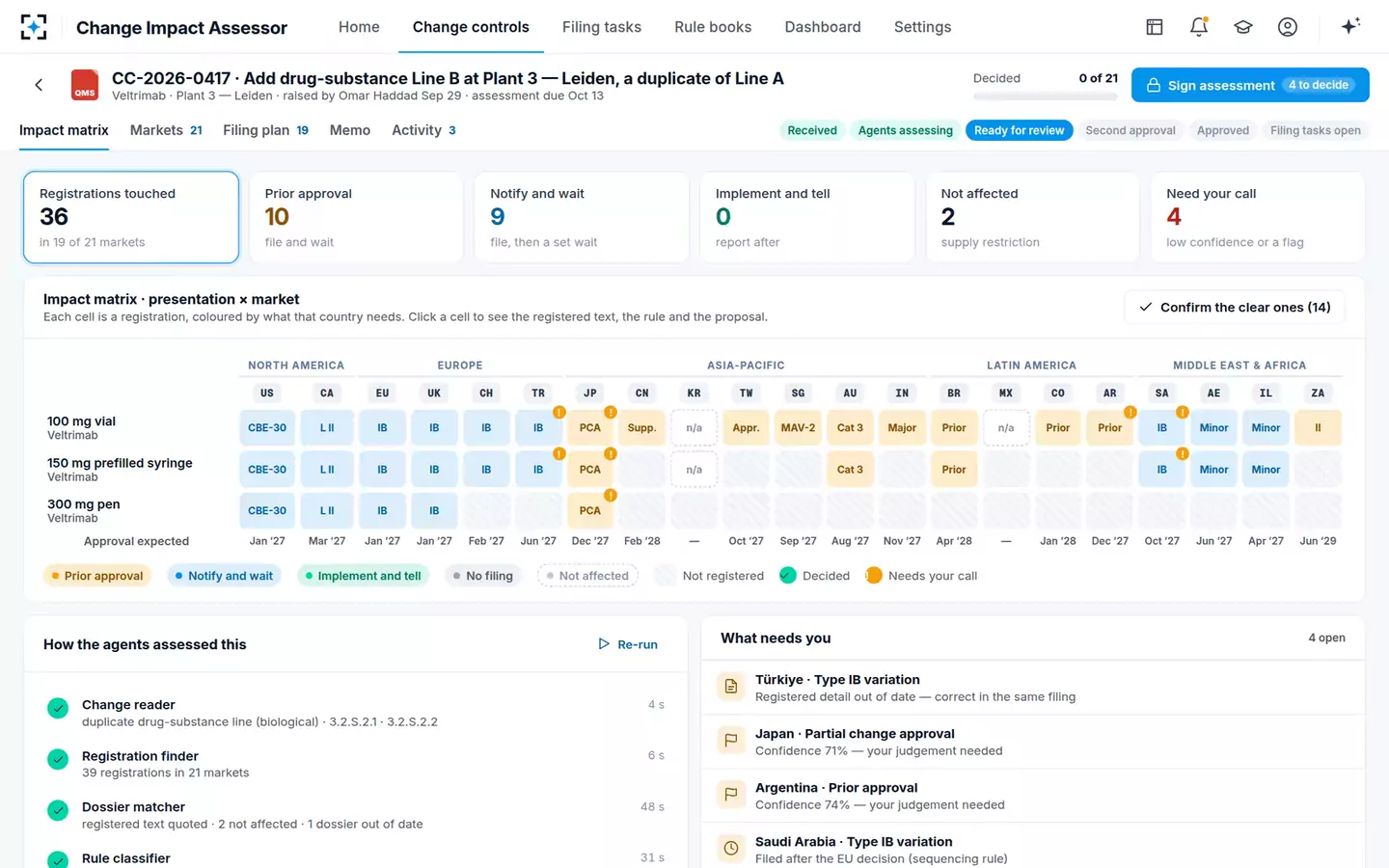Click Confirm the clear ones (14)
1389x868 pixels.
[1235, 307]
